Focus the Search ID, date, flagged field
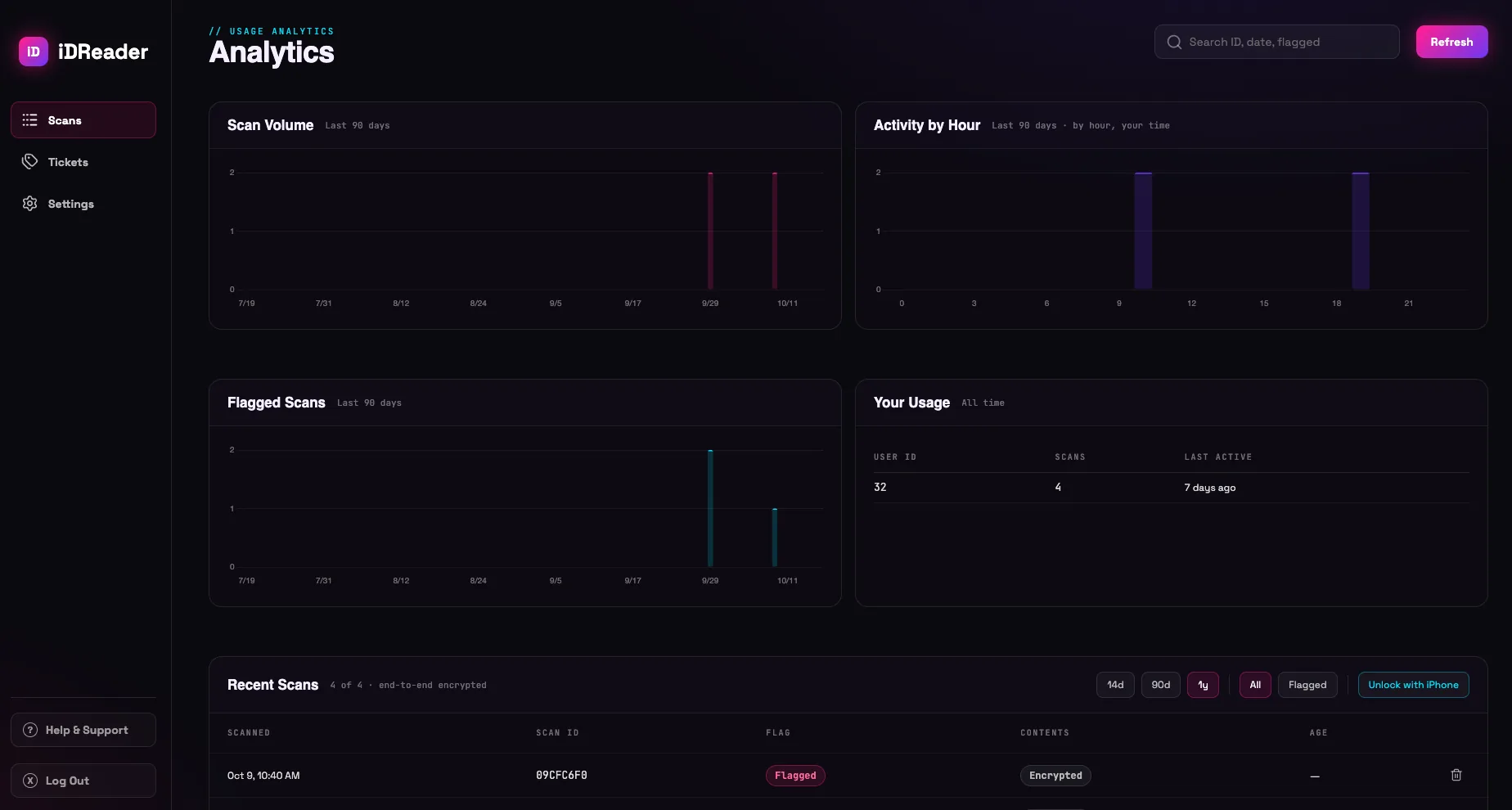Screen dimensions: 1512x810 pos(1276,42)
